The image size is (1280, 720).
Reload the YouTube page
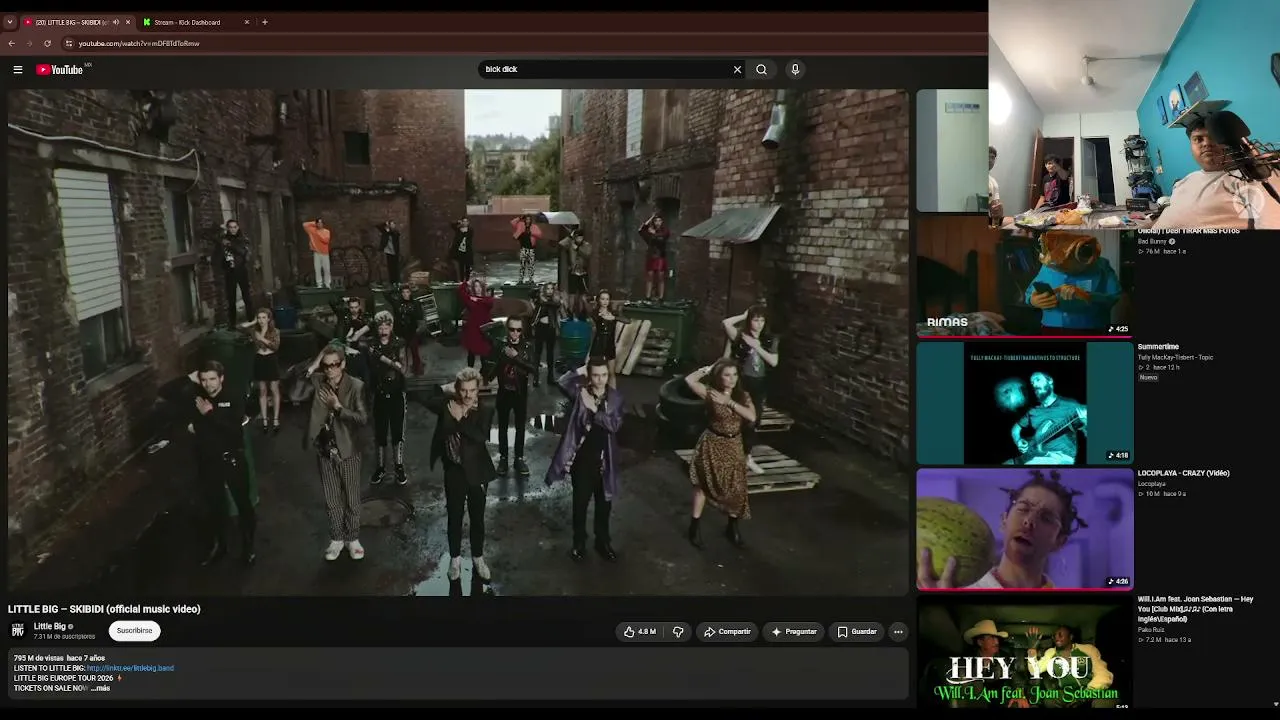[x=47, y=43]
